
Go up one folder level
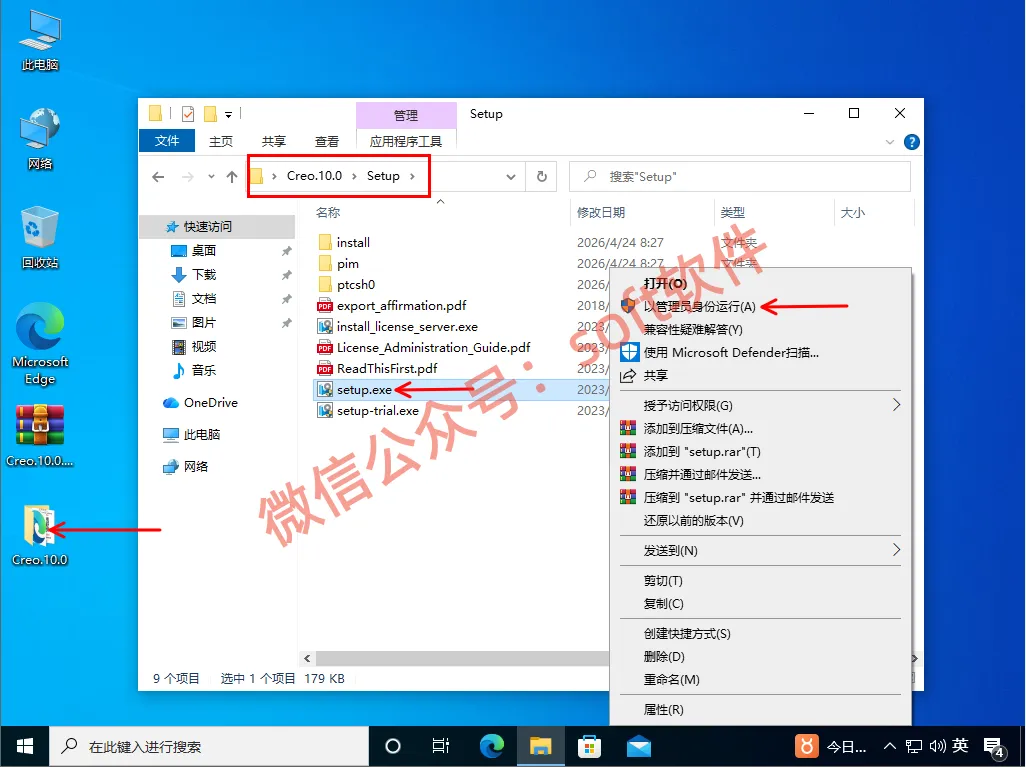tap(232, 177)
